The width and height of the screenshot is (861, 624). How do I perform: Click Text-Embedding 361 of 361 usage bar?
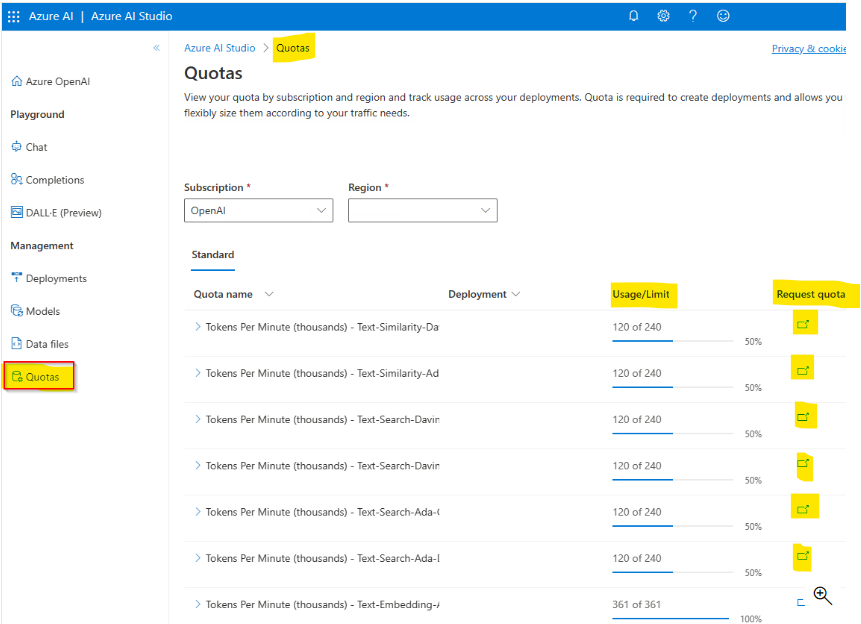[670, 619]
